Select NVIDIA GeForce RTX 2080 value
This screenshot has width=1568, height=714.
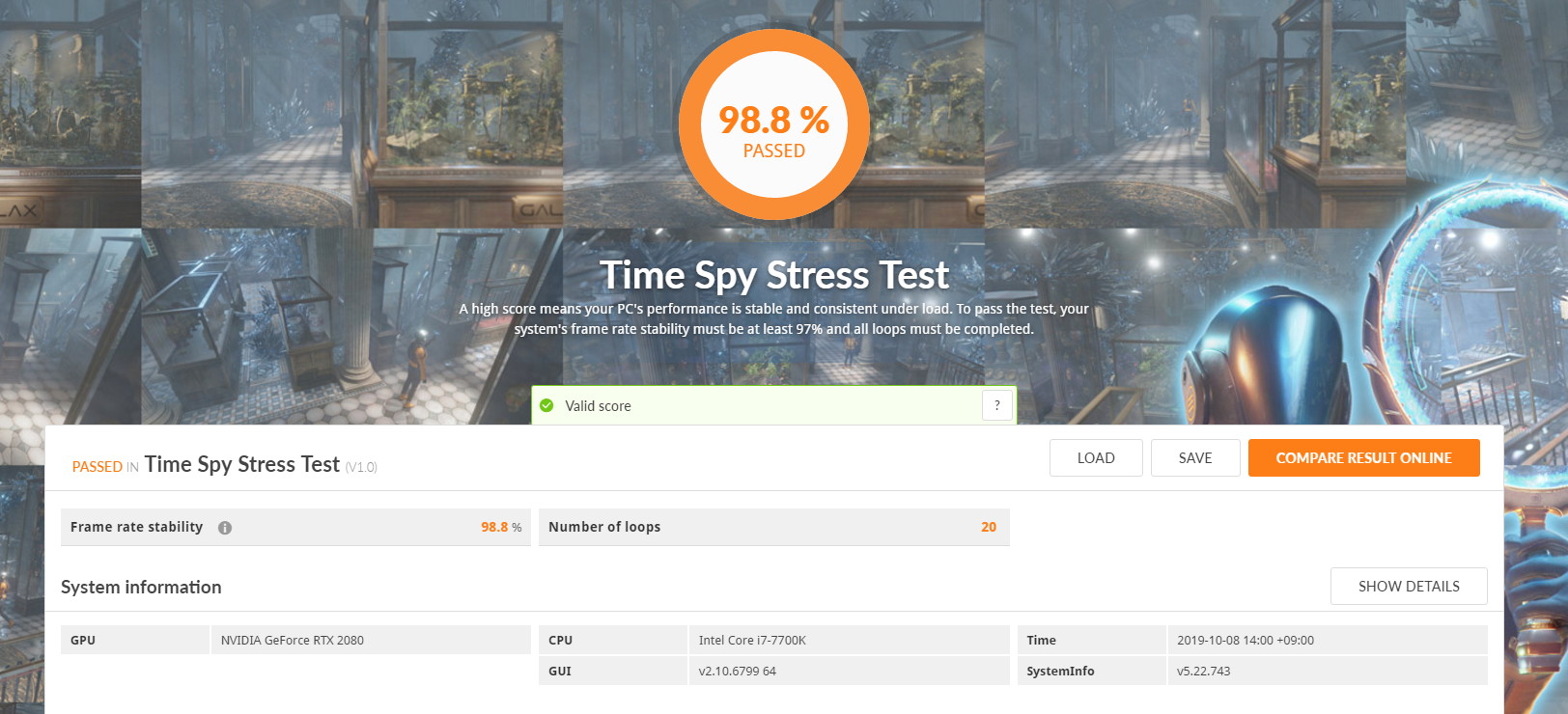292,641
